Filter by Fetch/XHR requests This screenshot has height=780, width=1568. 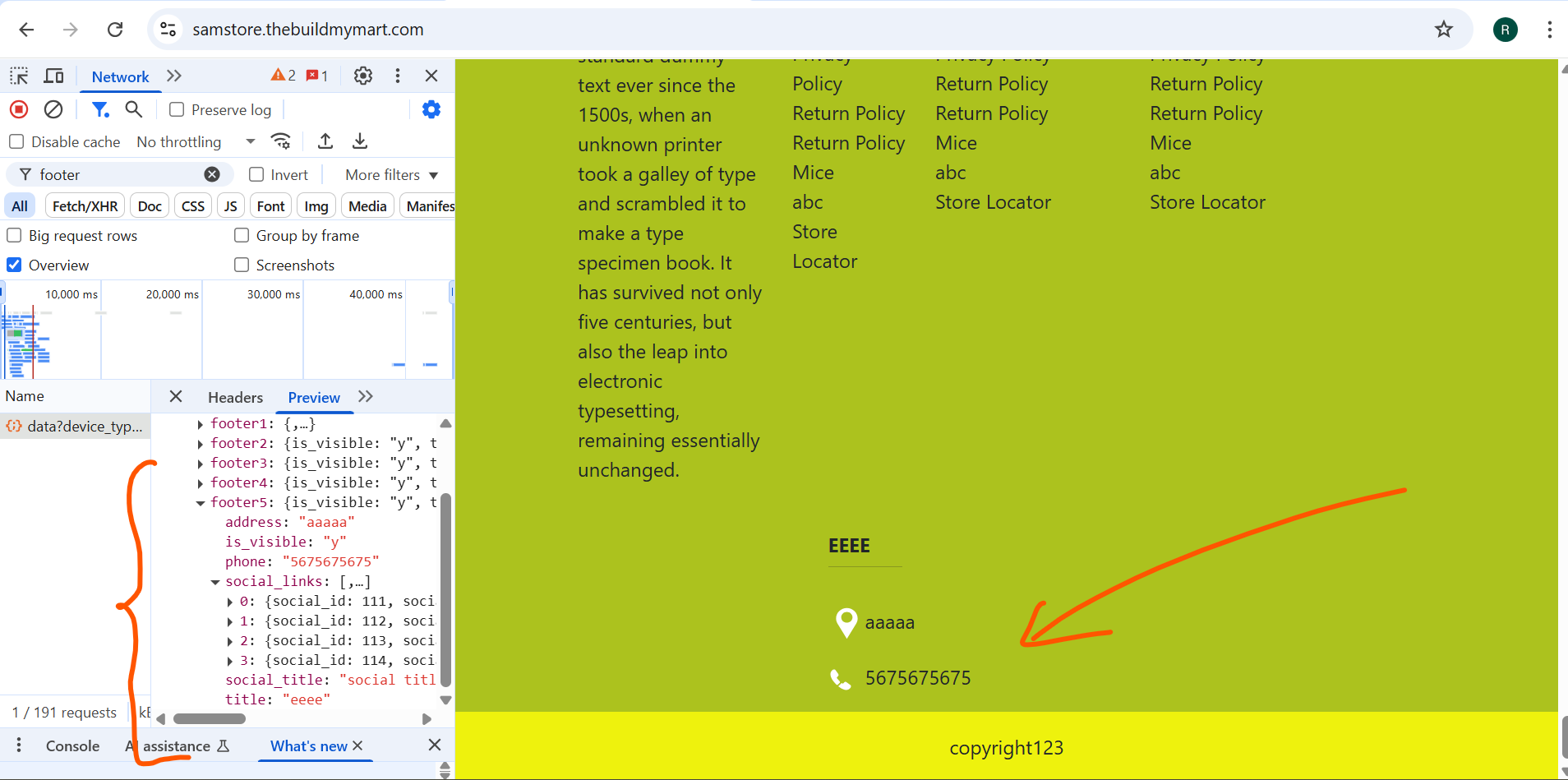[x=85, y=205]
